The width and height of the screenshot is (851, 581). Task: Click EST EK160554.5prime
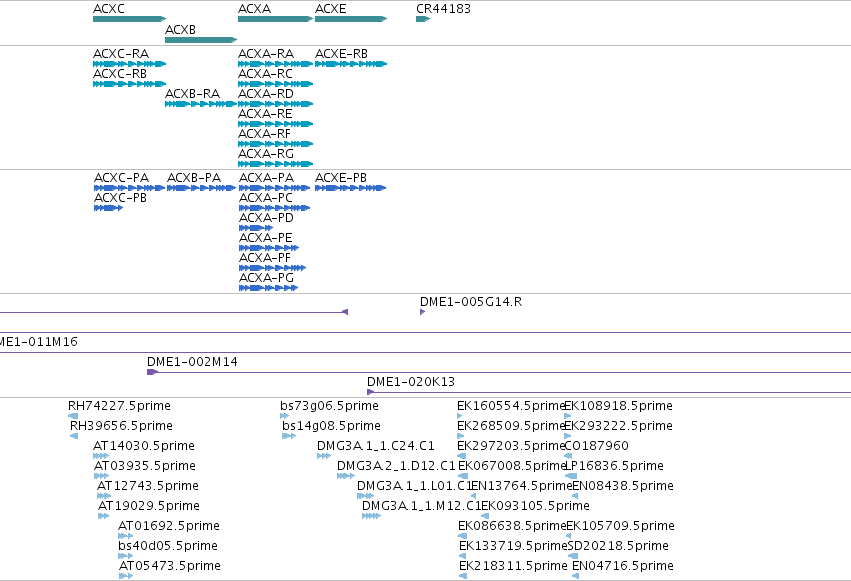[x=460, y=416]
